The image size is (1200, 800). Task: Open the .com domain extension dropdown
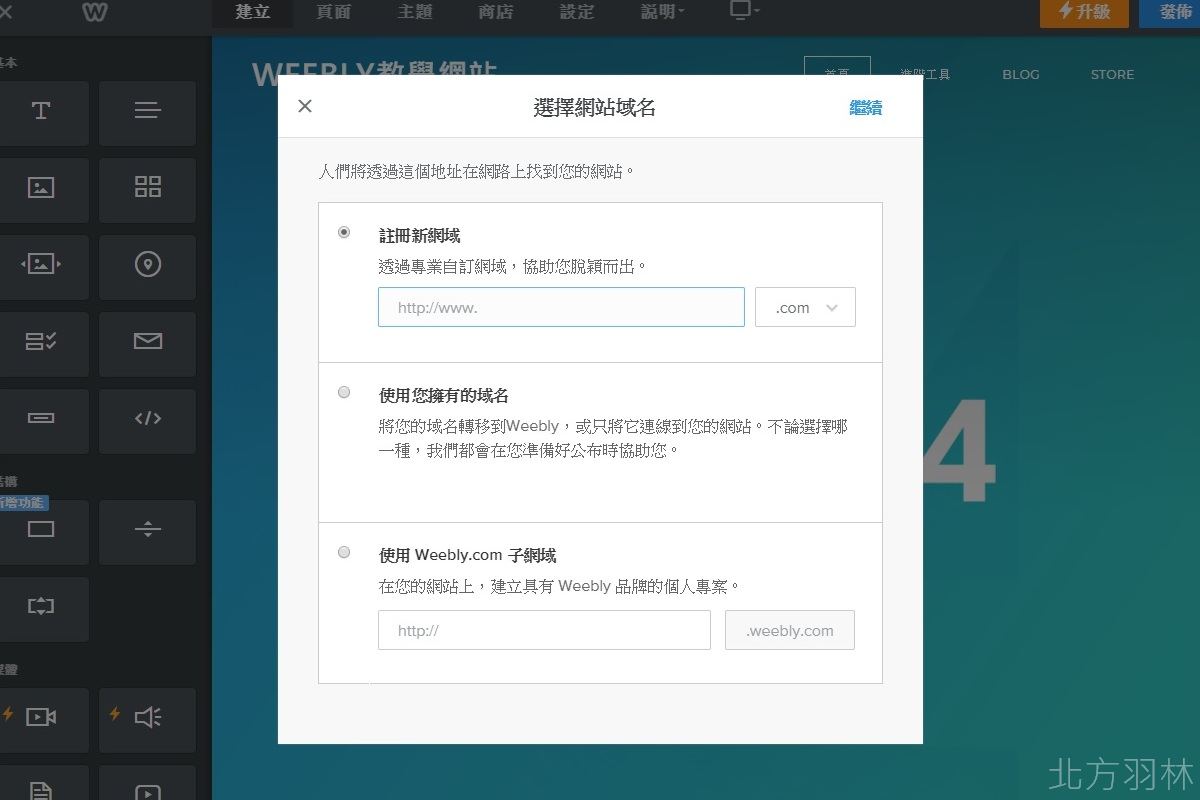tap(805, 307)
